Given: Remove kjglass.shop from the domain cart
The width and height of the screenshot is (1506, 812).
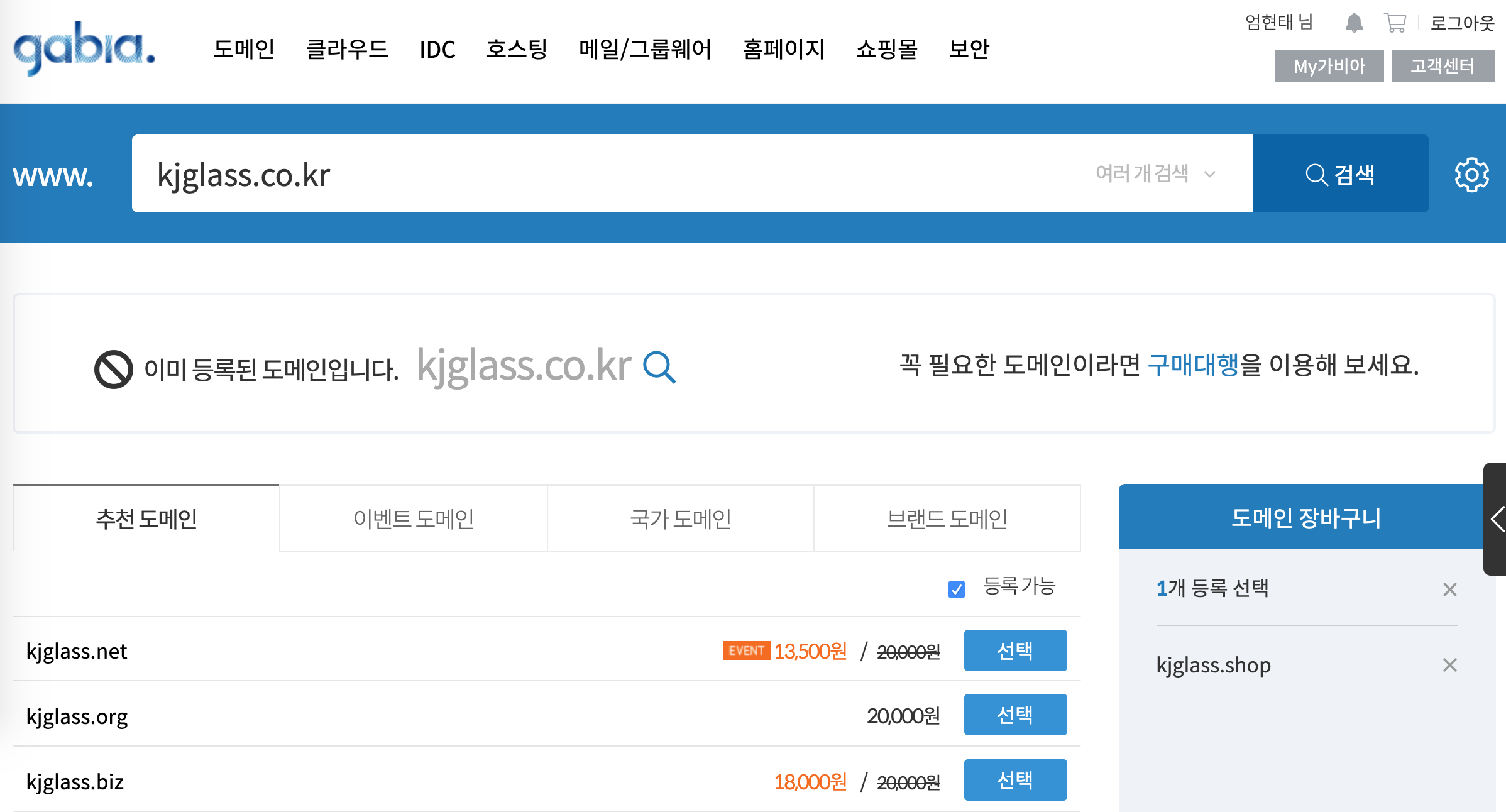Looking at the screenshot, I should tap(1449, 665).
